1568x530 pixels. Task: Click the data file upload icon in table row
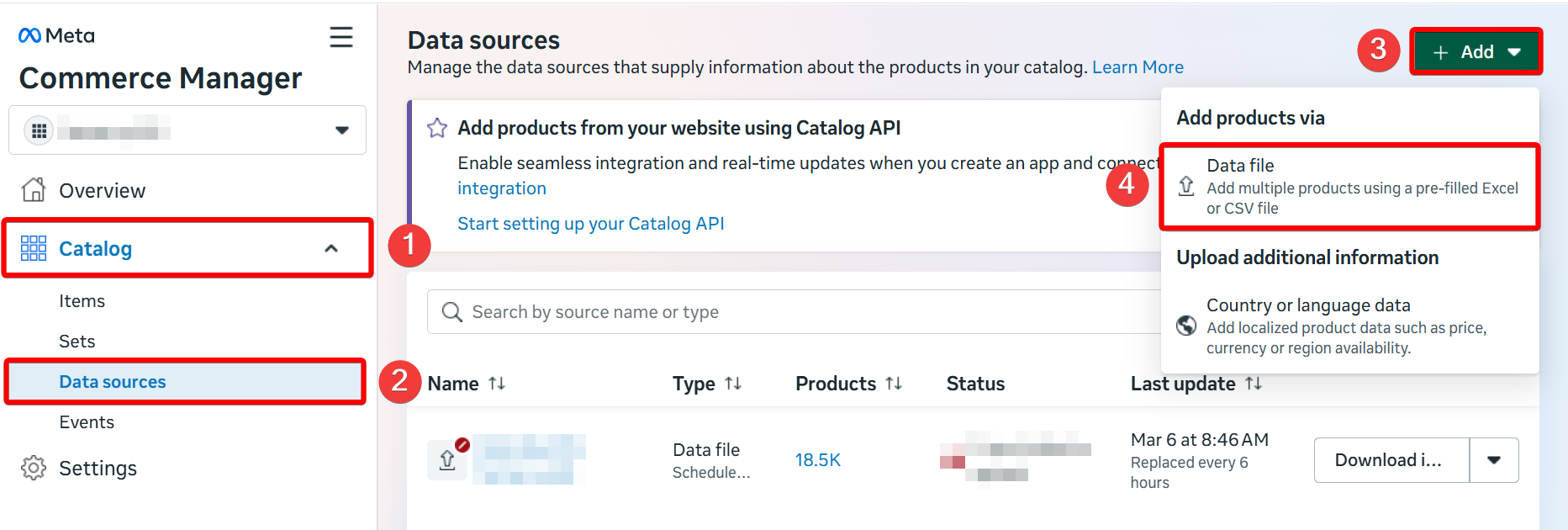click(x=447, y=459)
